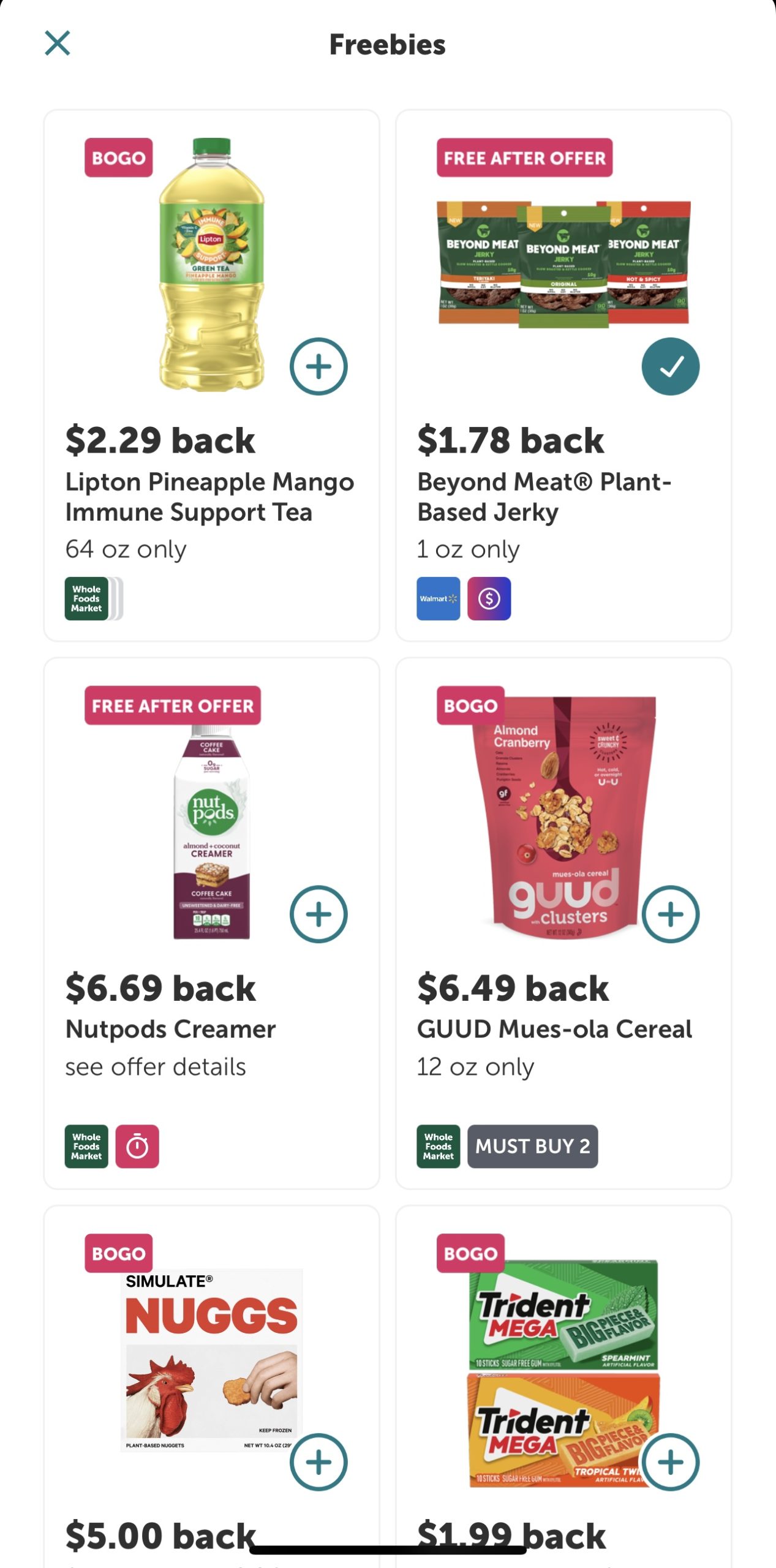
Task: Click the timer icon on Nutpods Creamer offer
Action: [x=138, y=1147]
